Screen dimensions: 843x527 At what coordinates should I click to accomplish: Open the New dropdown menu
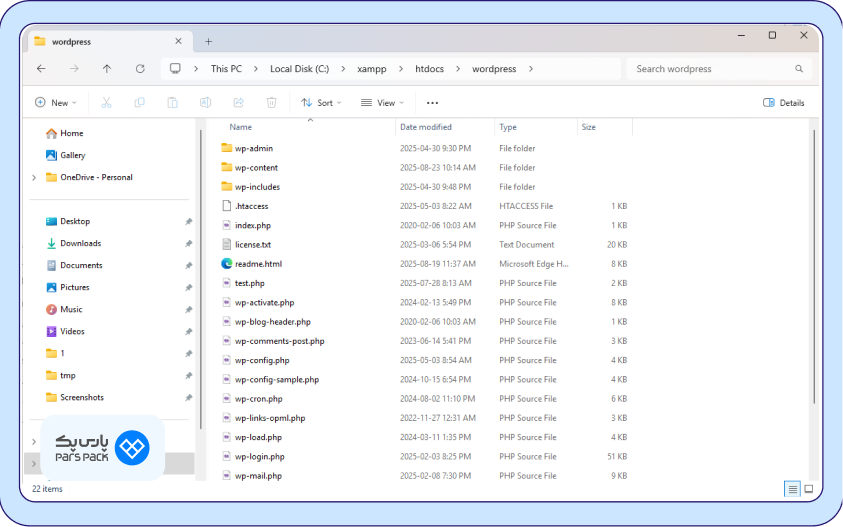point(56,103)
